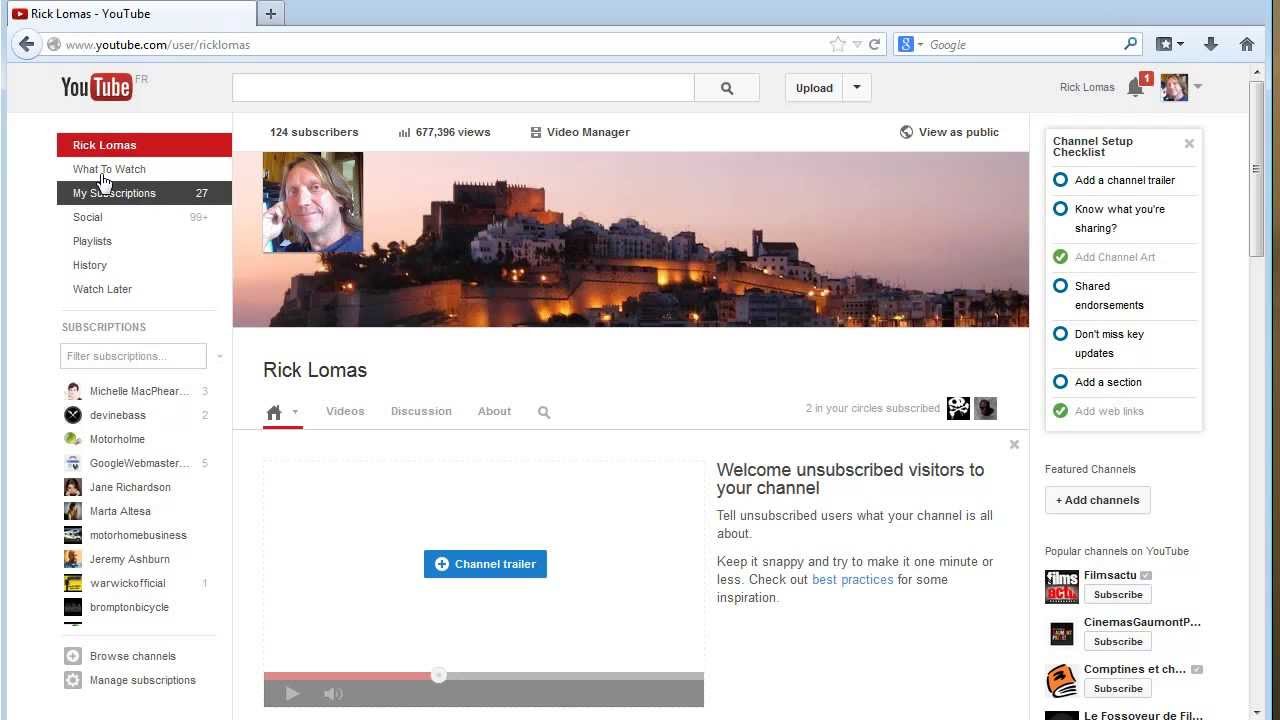Go to browser home page
The width and height of the screenshot is (1280, 720).
1246,44
